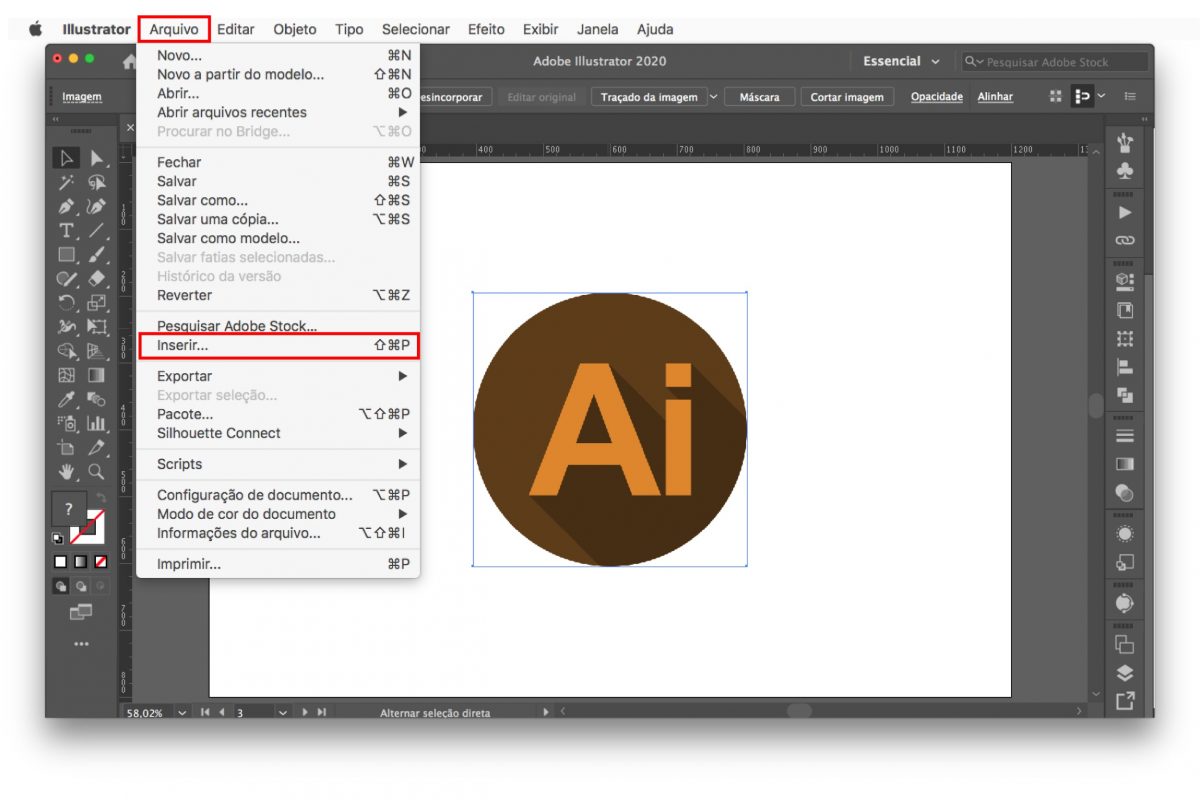Select the Magic Wand tool
This screenshot has height=800, width=1200.
[67, 183]
